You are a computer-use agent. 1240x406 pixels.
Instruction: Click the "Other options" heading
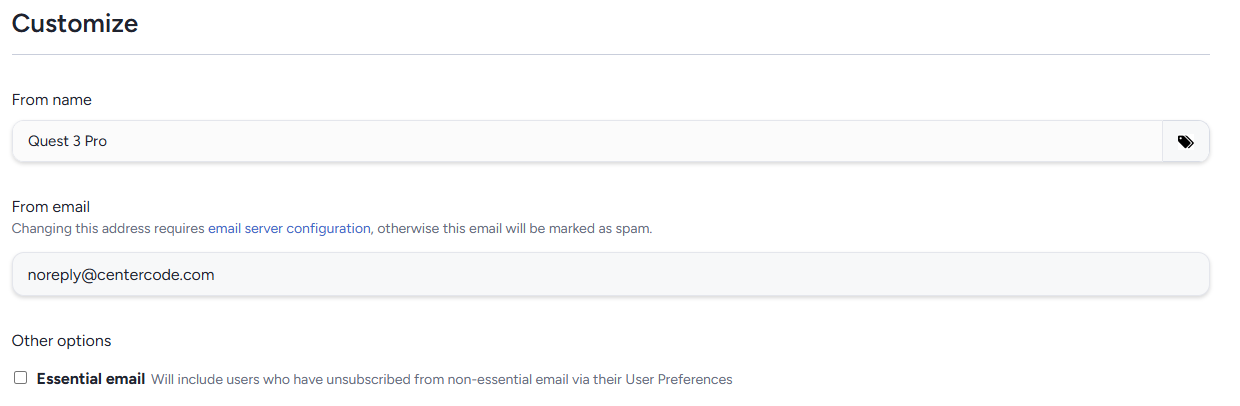(x=61, y=341)
